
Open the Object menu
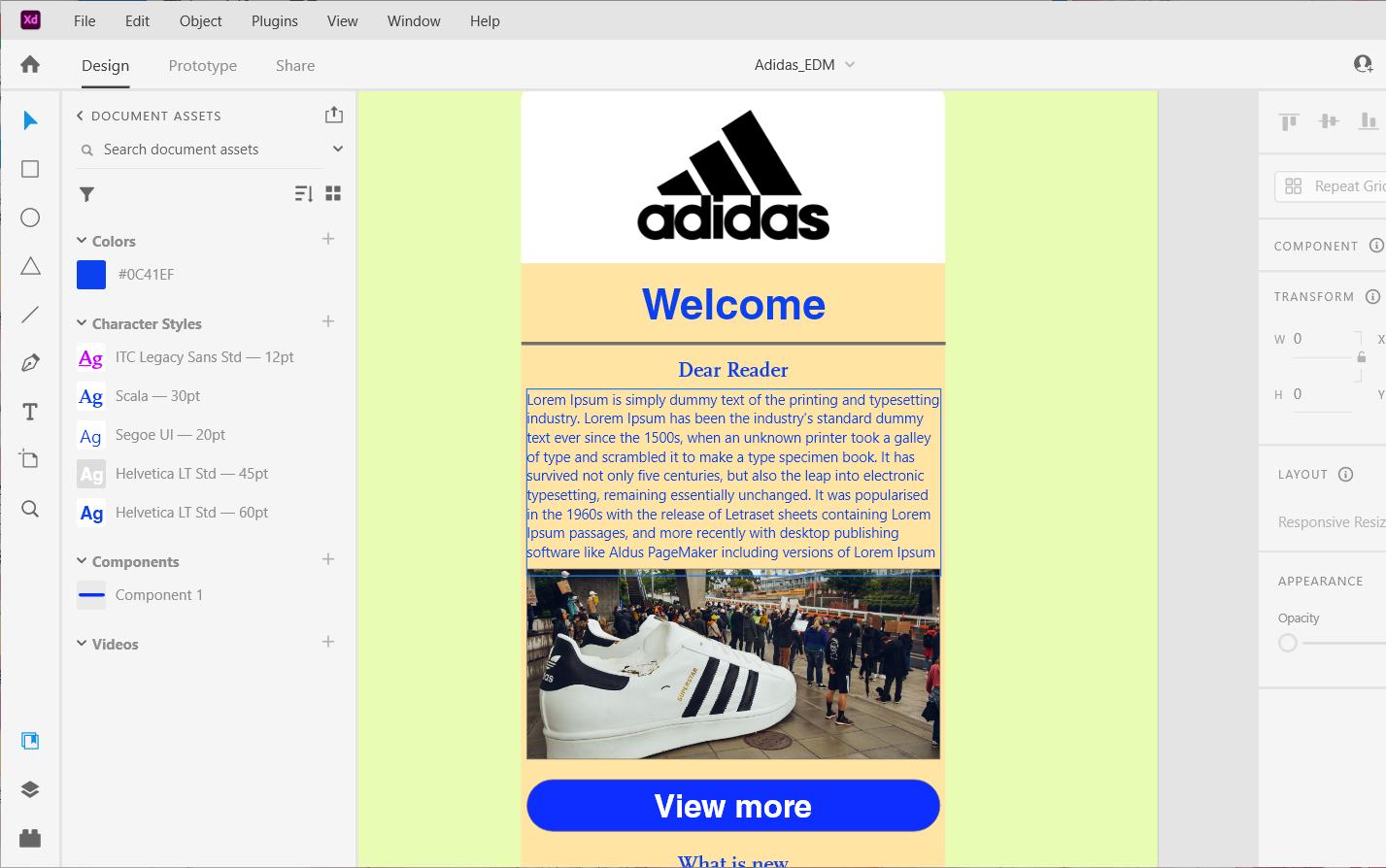(x=200, y=20)
